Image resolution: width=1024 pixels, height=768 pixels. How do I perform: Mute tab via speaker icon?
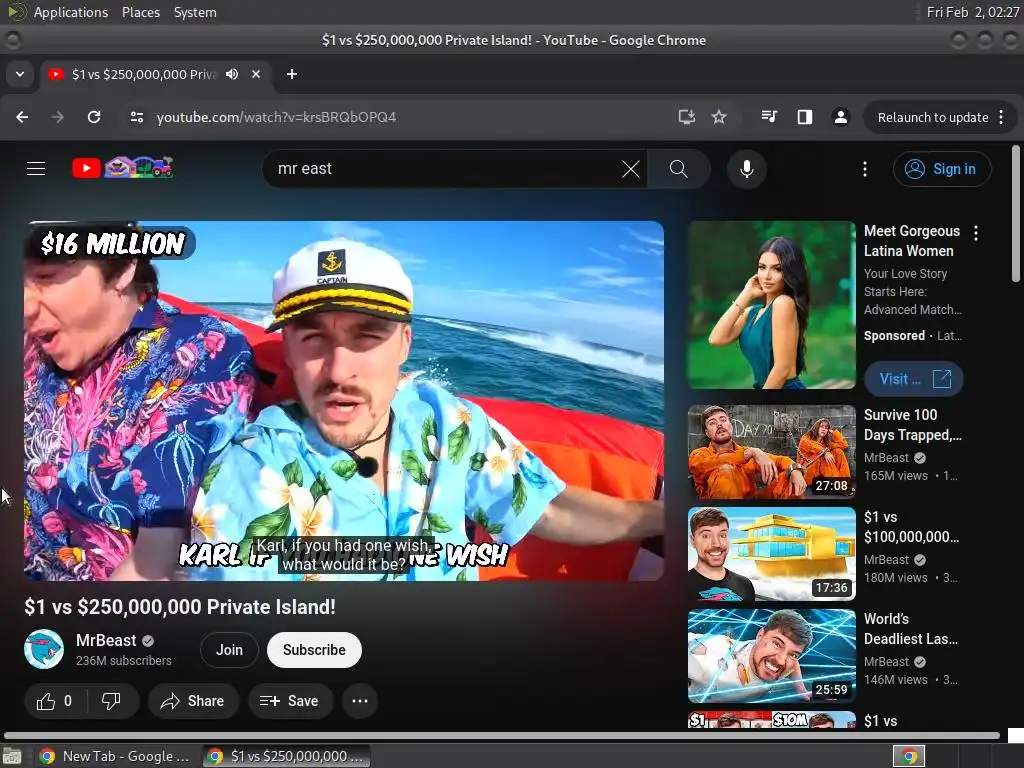tap(232, 74)
